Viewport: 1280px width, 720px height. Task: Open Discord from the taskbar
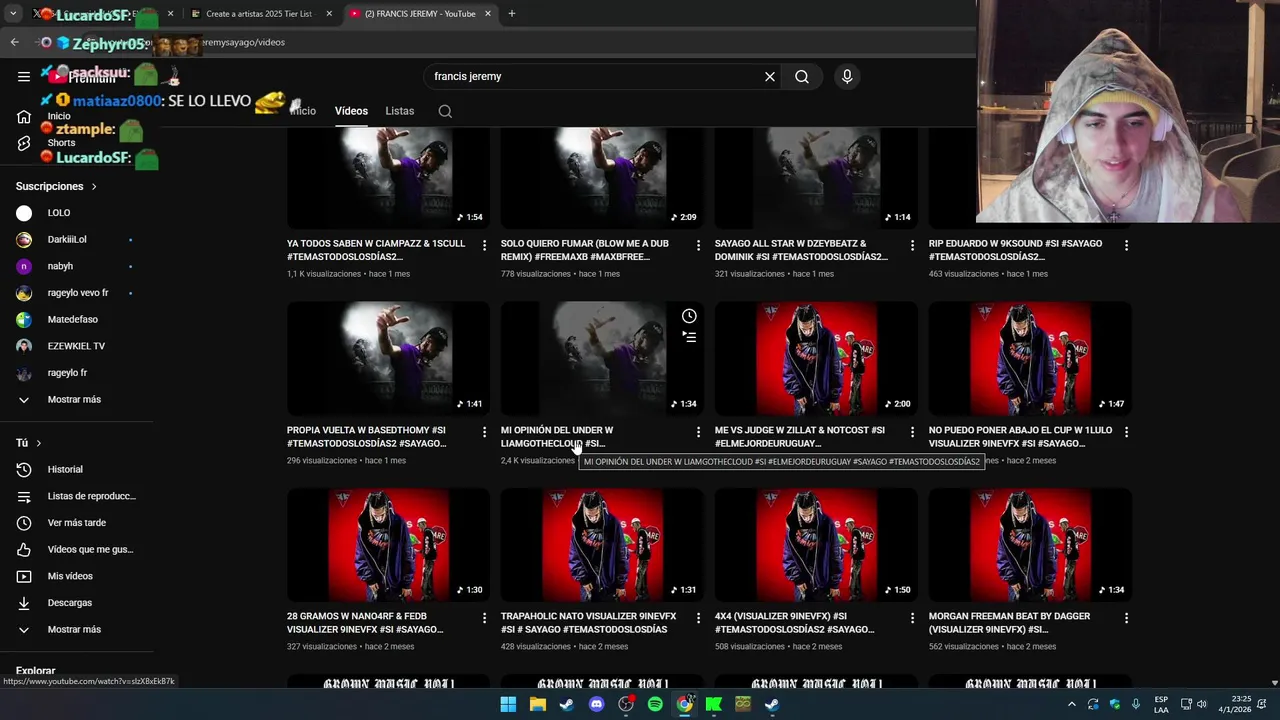tap(596, 704)
